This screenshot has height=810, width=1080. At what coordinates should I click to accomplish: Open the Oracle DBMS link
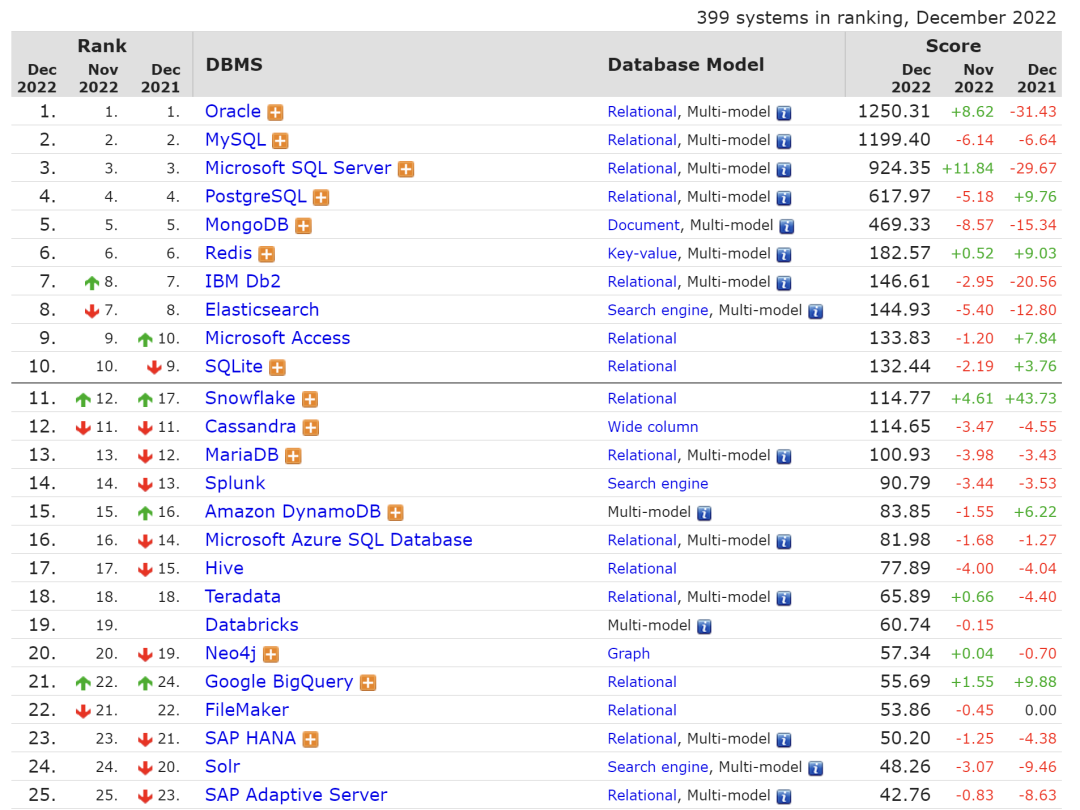pyautogui.click(x=233, y=112)
